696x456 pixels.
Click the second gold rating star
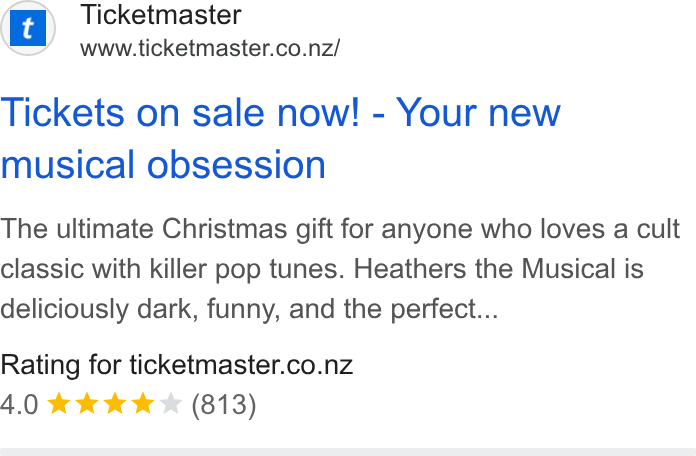87,404
